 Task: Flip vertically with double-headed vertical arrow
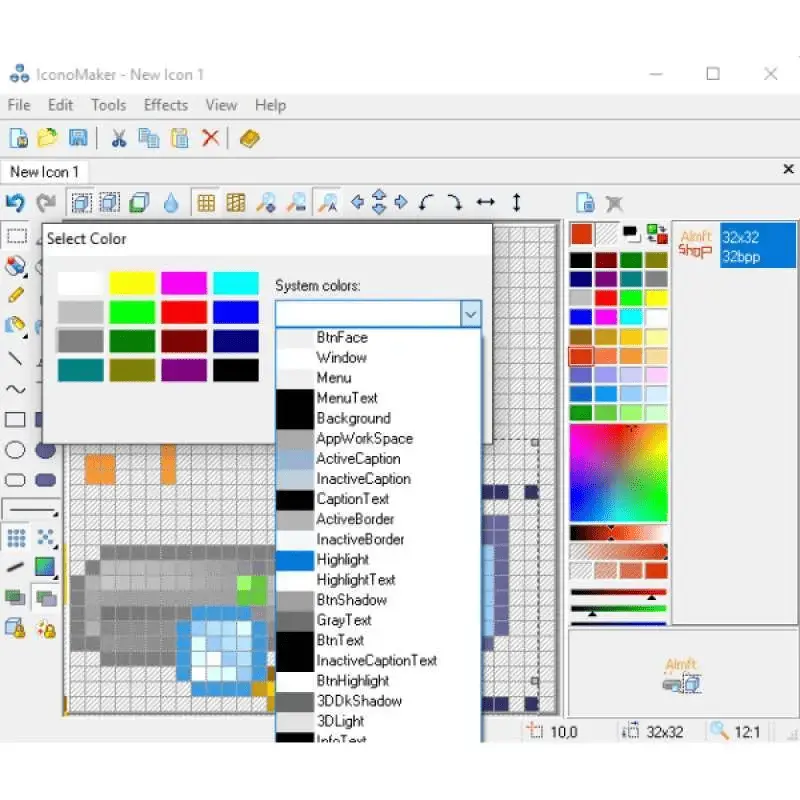click(x=516, y=203)
